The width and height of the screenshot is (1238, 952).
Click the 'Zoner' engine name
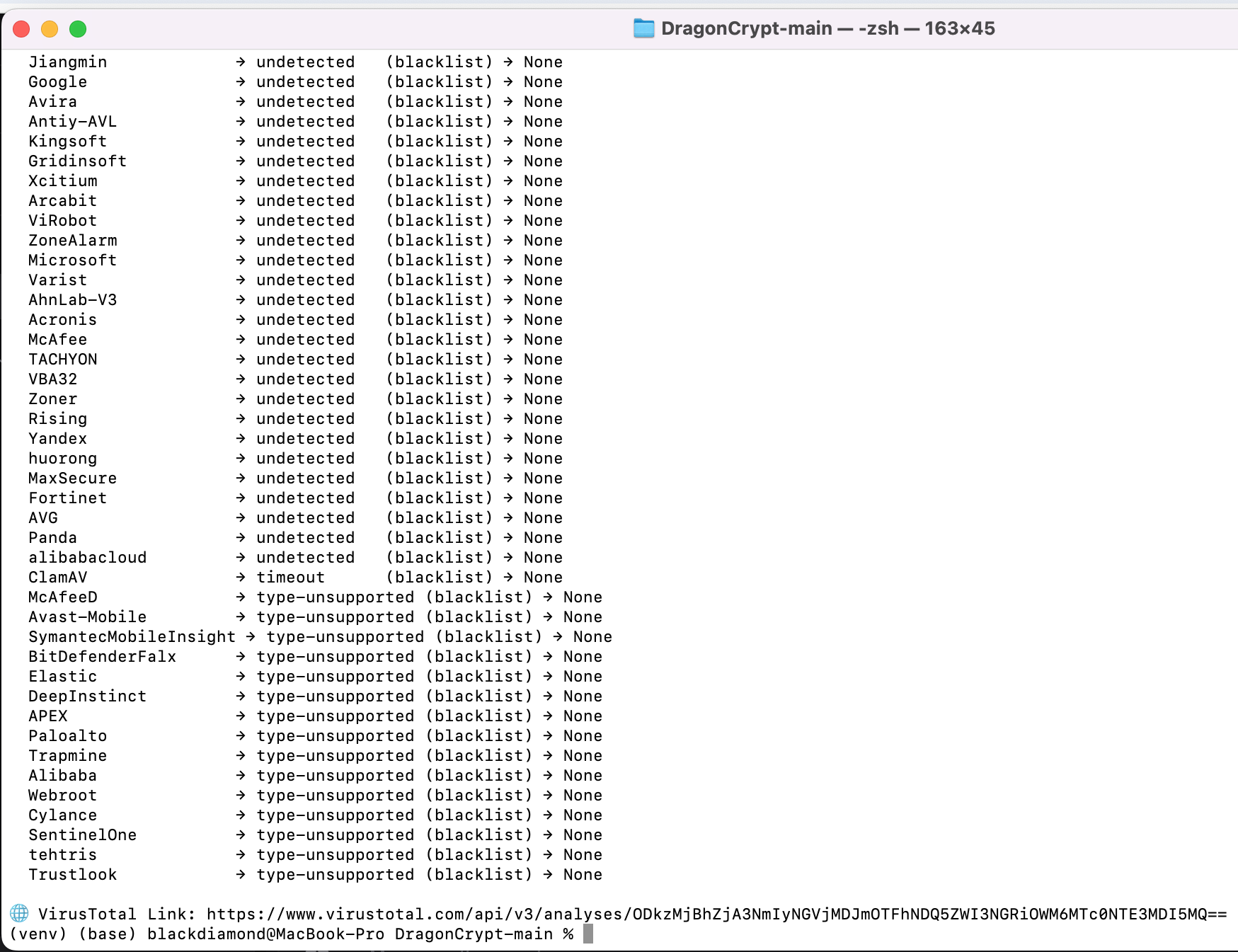pyautogui.click(x=53, y=399)
